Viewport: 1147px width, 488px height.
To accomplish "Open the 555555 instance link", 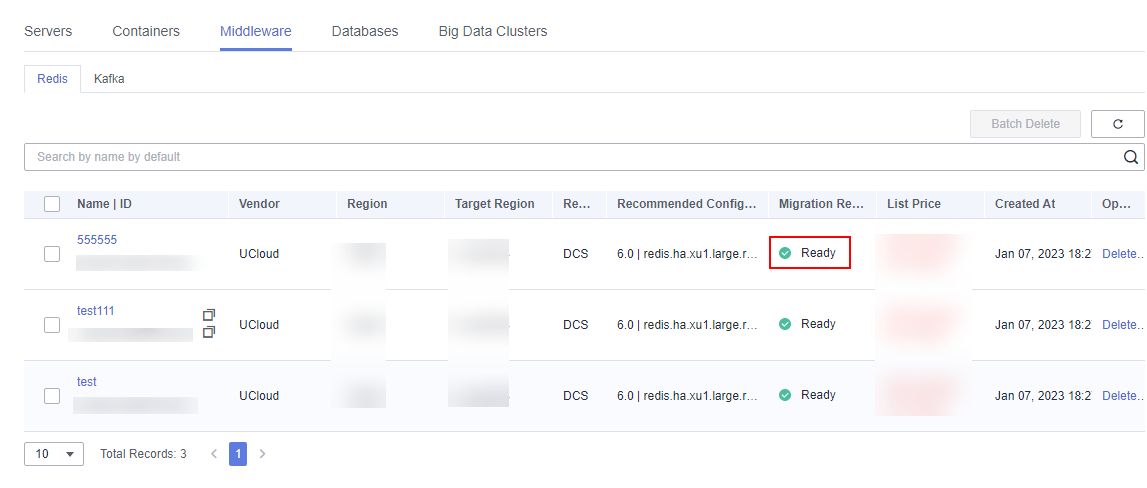I will click(x=97, y=240).
